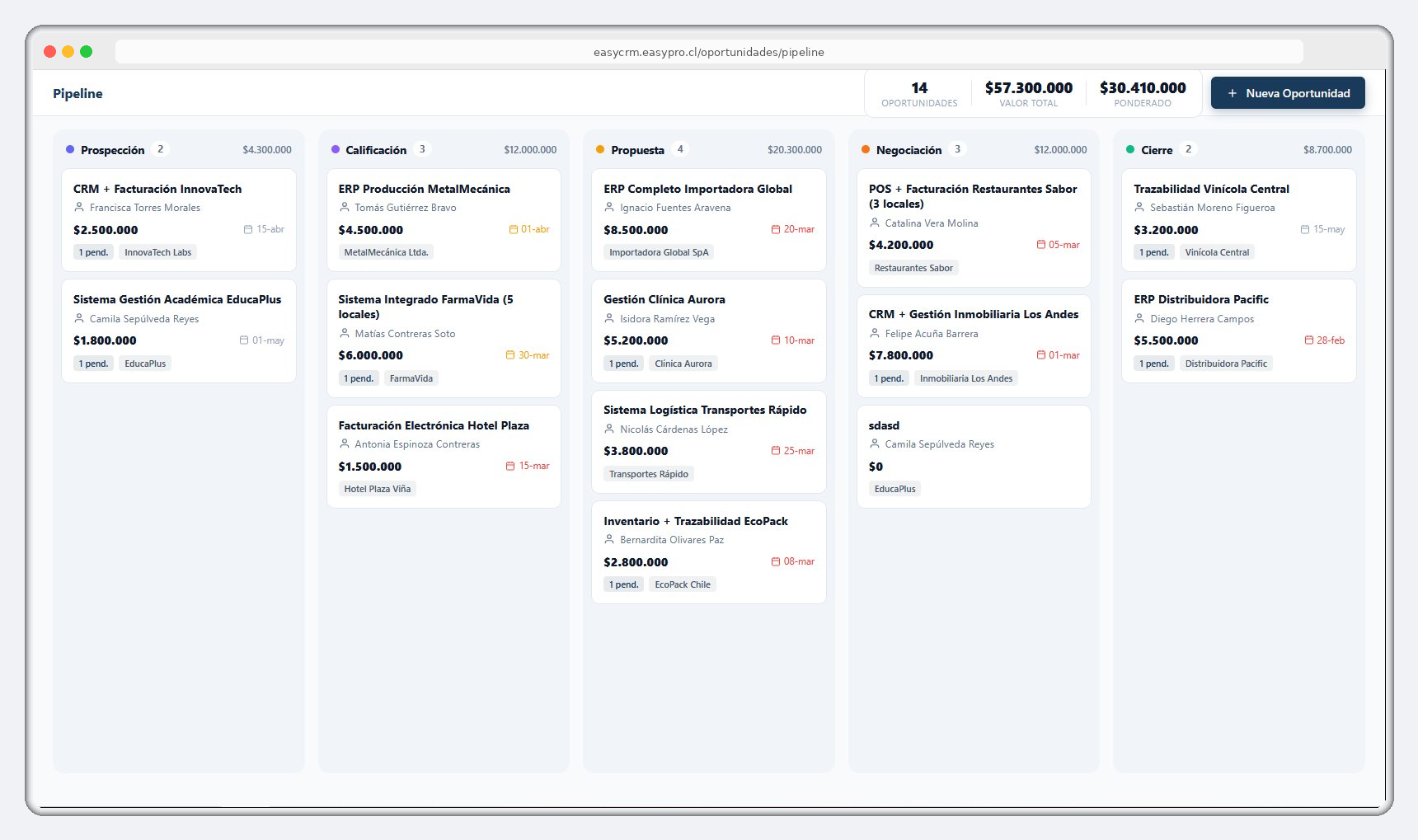Viewport: 1418px width, 840px height.
Task: Click the person icon beside Catalina Vera Molina
Action: (875, 223)
